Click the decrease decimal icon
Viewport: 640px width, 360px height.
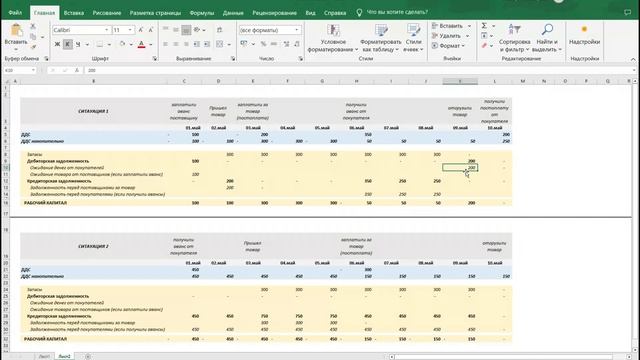tap(297, 44)
